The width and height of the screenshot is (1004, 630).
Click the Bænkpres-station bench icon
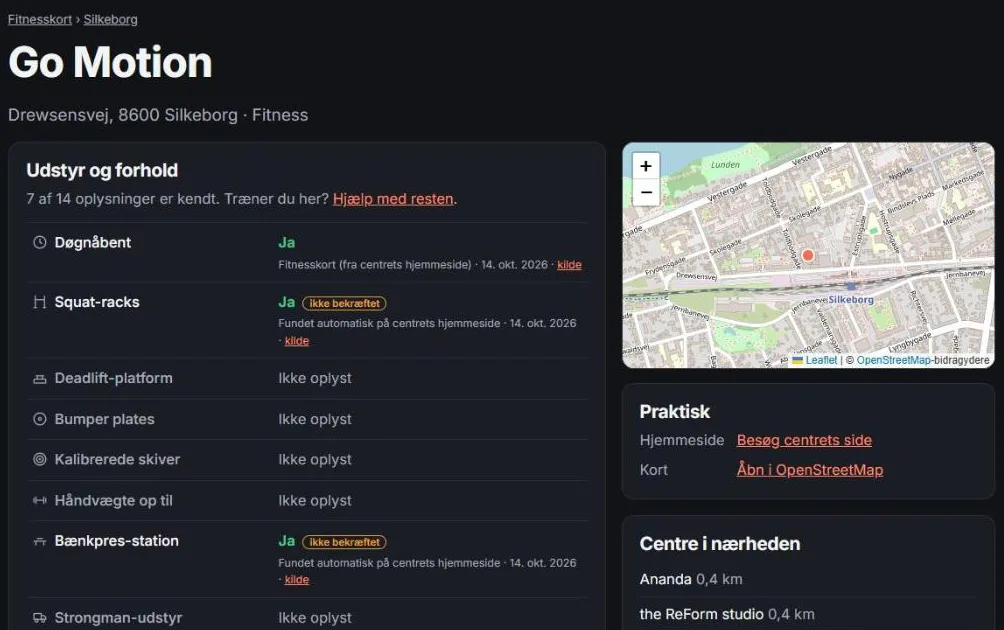point(40,541)
